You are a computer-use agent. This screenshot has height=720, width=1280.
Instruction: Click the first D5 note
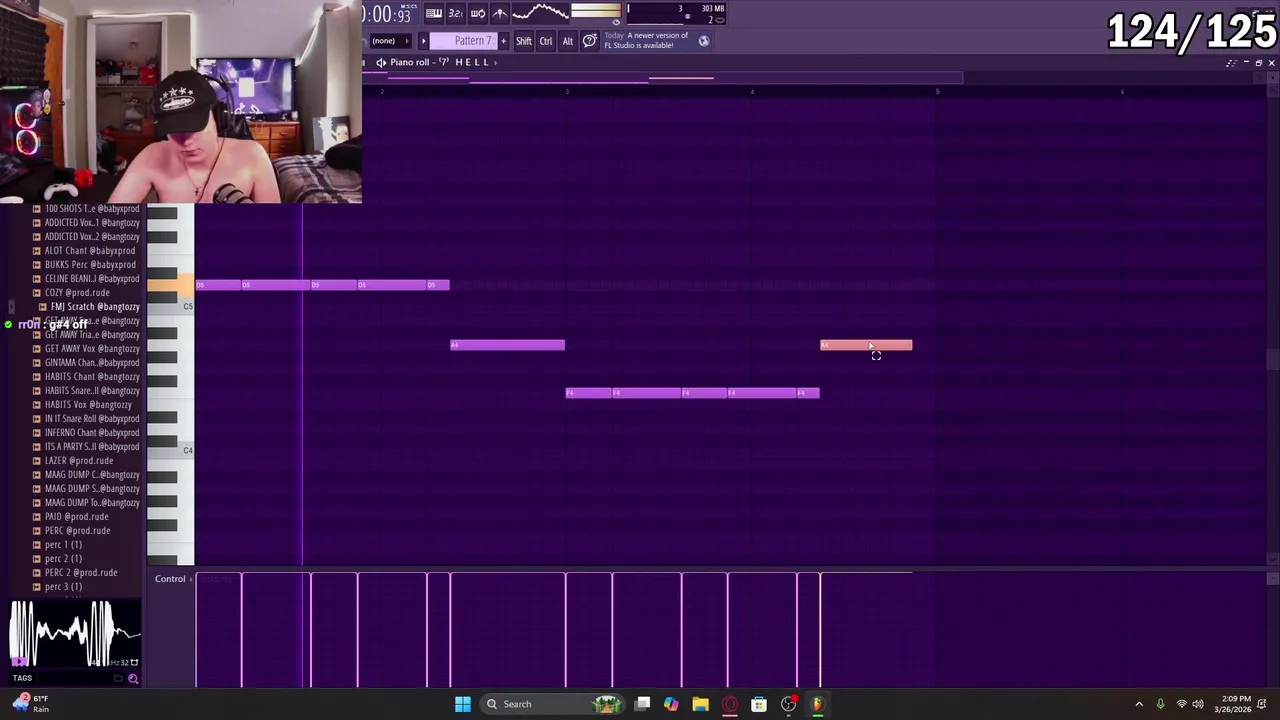(218, 285)
